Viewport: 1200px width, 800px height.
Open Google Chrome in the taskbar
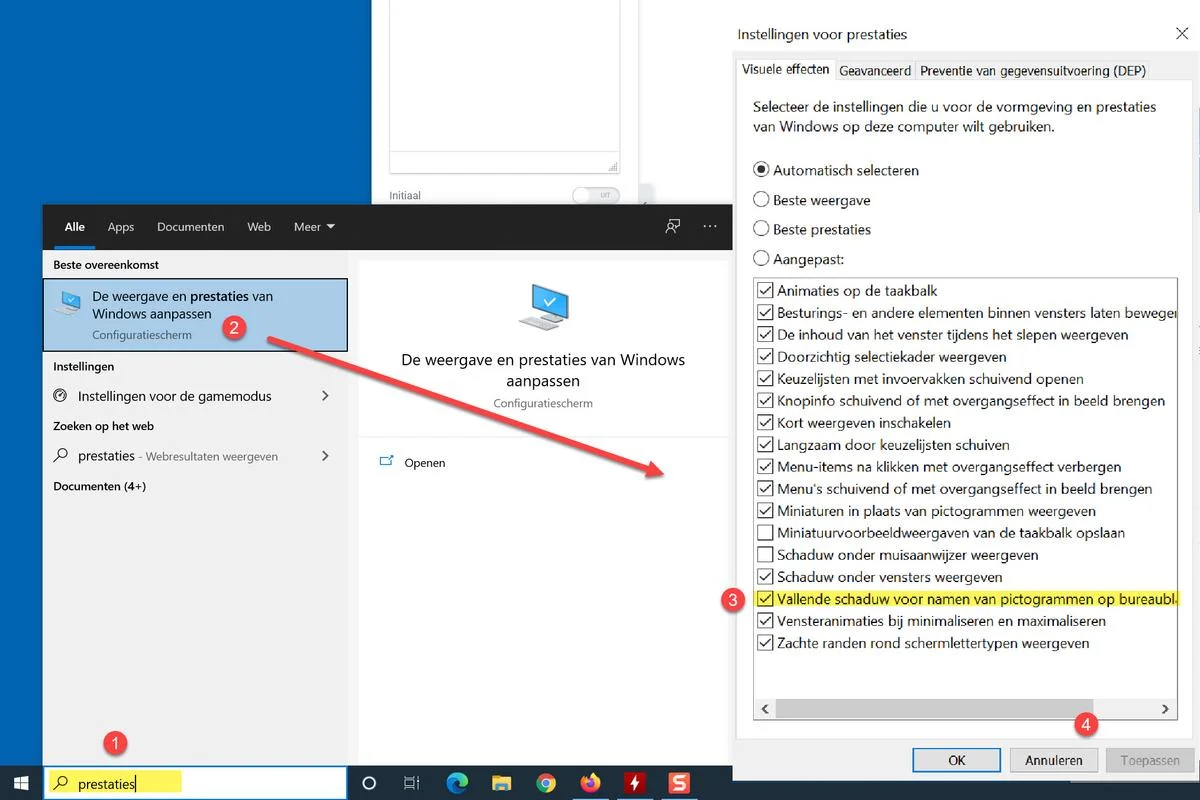point(546,783)
